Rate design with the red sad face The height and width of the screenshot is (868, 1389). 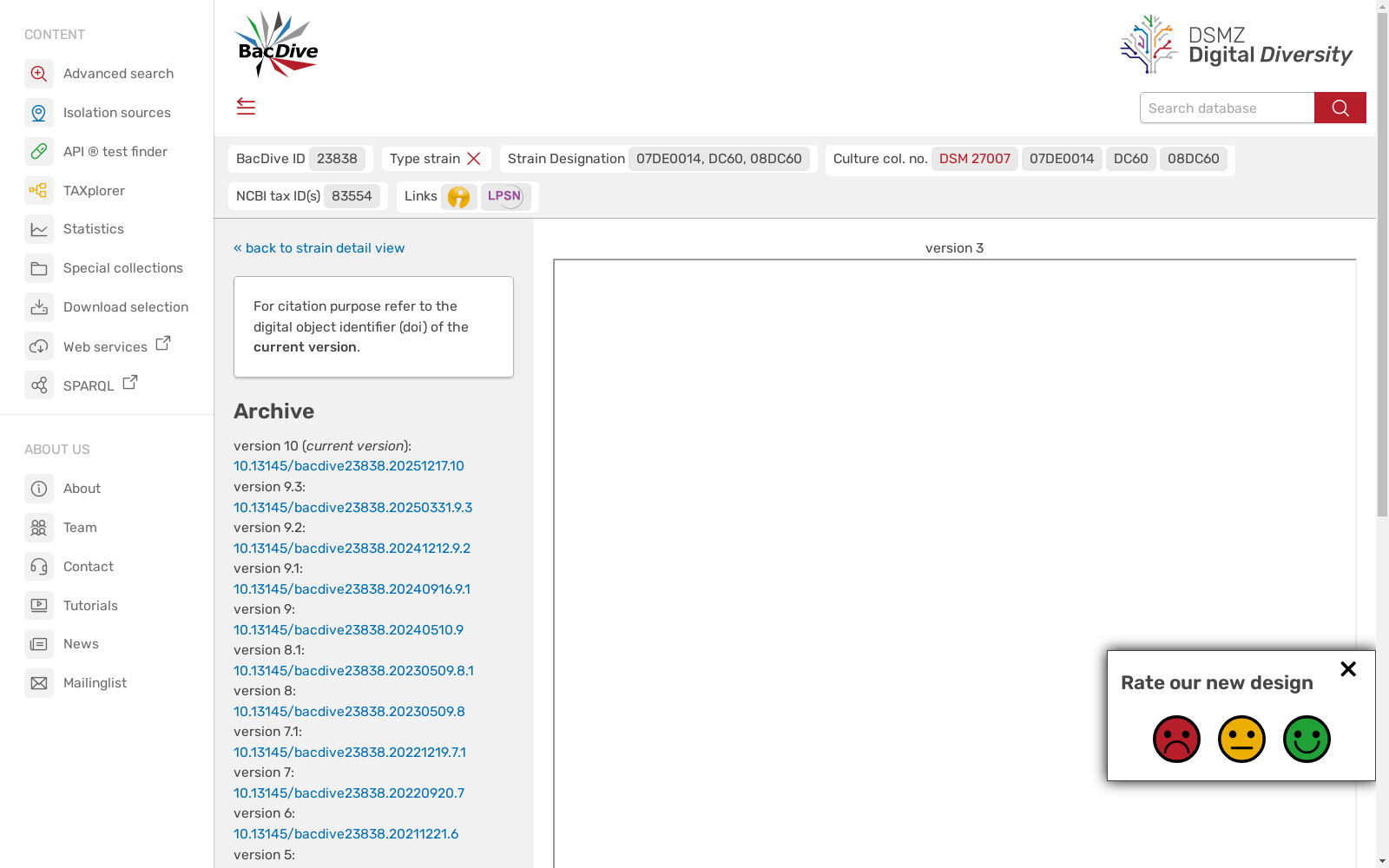coord(1176,739)
